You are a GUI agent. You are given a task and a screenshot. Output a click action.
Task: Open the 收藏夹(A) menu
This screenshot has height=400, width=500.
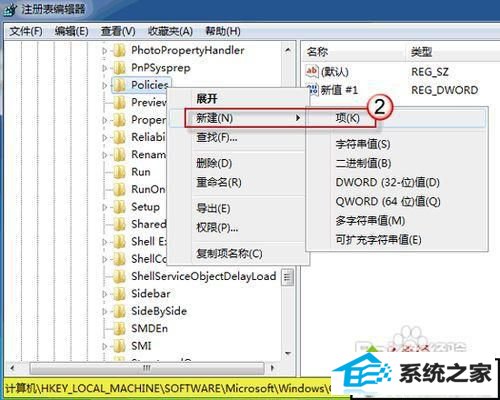[x=170, y=31]
